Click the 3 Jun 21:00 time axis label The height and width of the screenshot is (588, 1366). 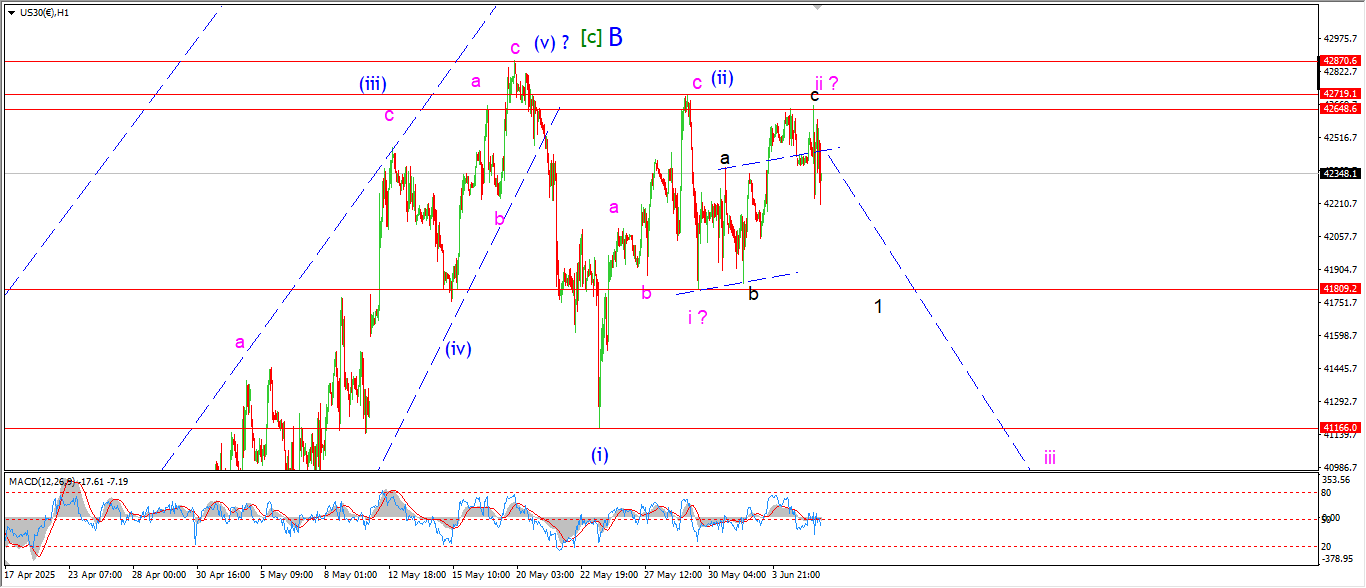[796, 576]
